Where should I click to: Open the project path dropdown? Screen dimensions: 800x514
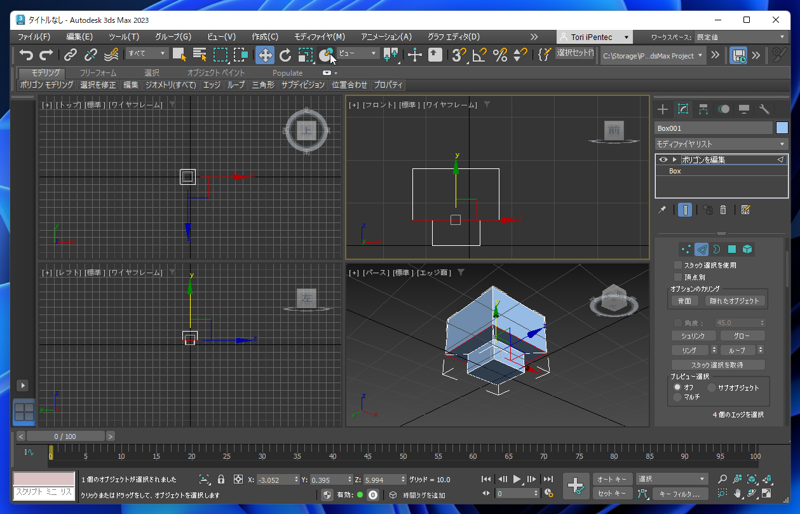(x=653, y=55)
